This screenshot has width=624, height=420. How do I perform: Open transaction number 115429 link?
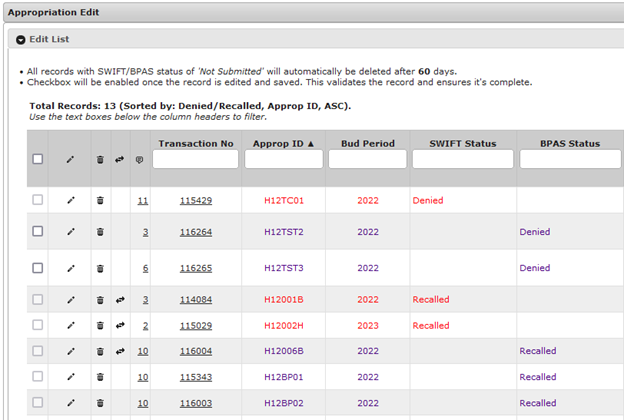point(195,201)
